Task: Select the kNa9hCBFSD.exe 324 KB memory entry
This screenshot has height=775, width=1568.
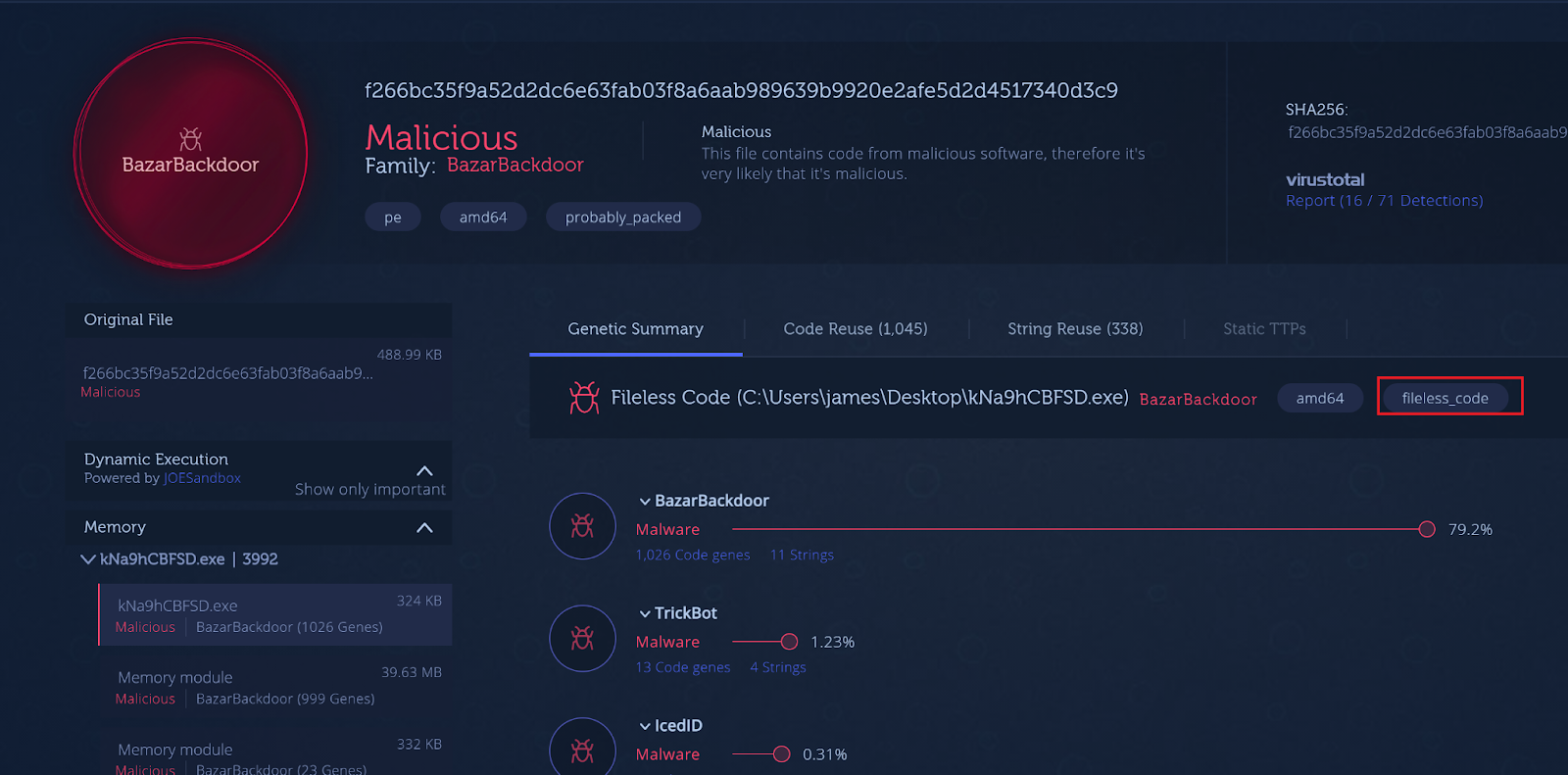Action: [275, 615]
